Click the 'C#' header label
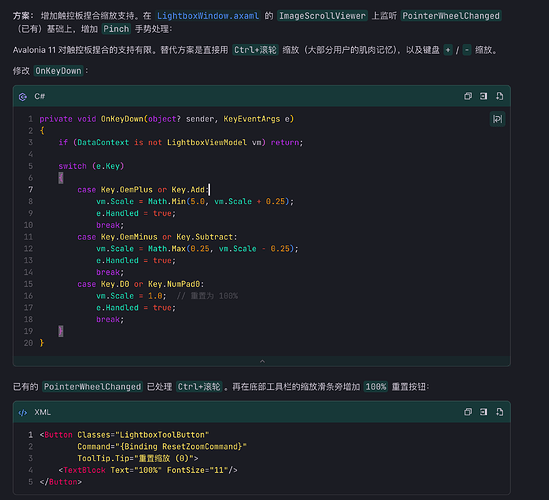The height and width of the screenshot is (500, 549). point(40,96)
